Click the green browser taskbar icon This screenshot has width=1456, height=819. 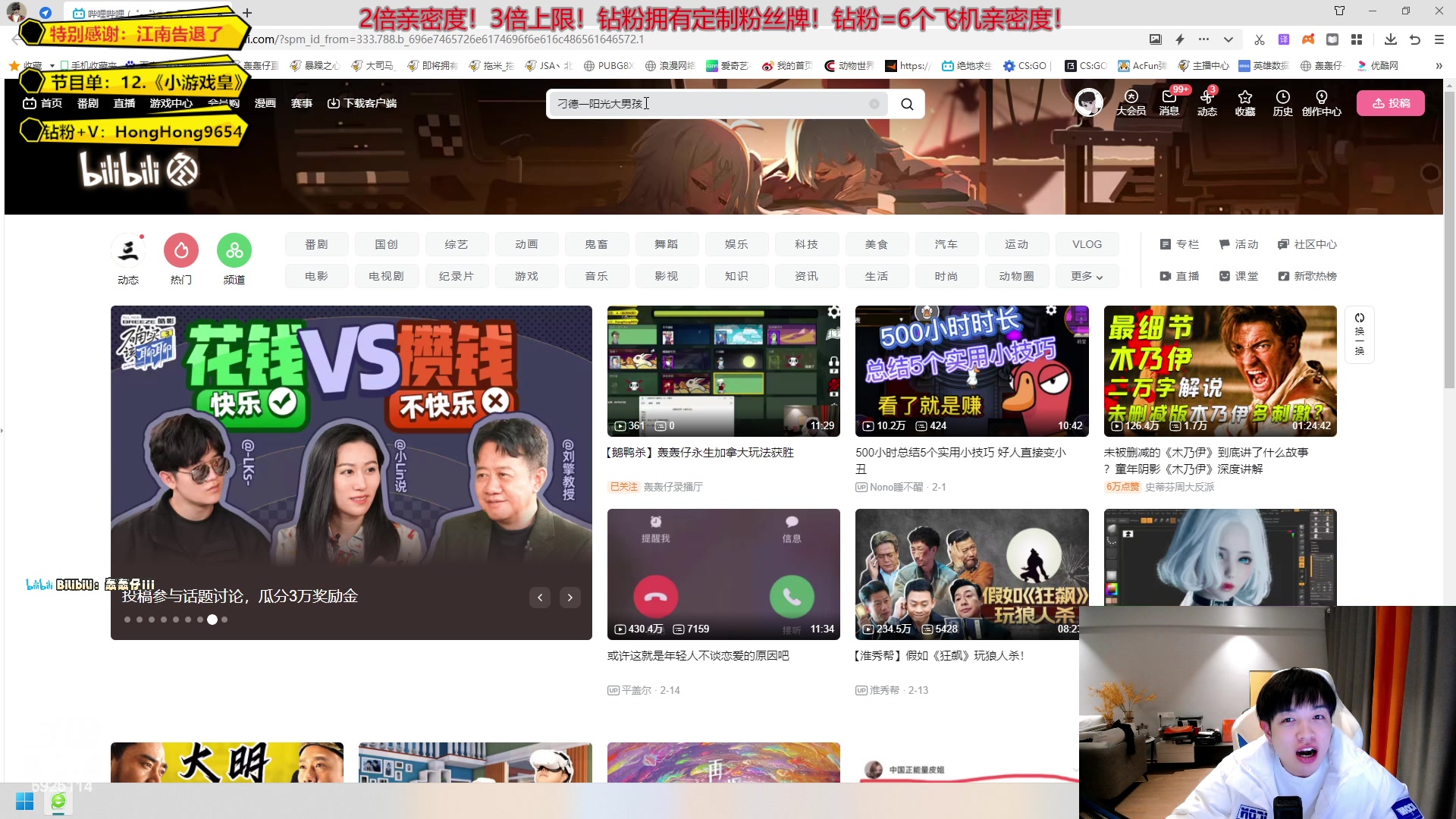[x=58, y=802]
